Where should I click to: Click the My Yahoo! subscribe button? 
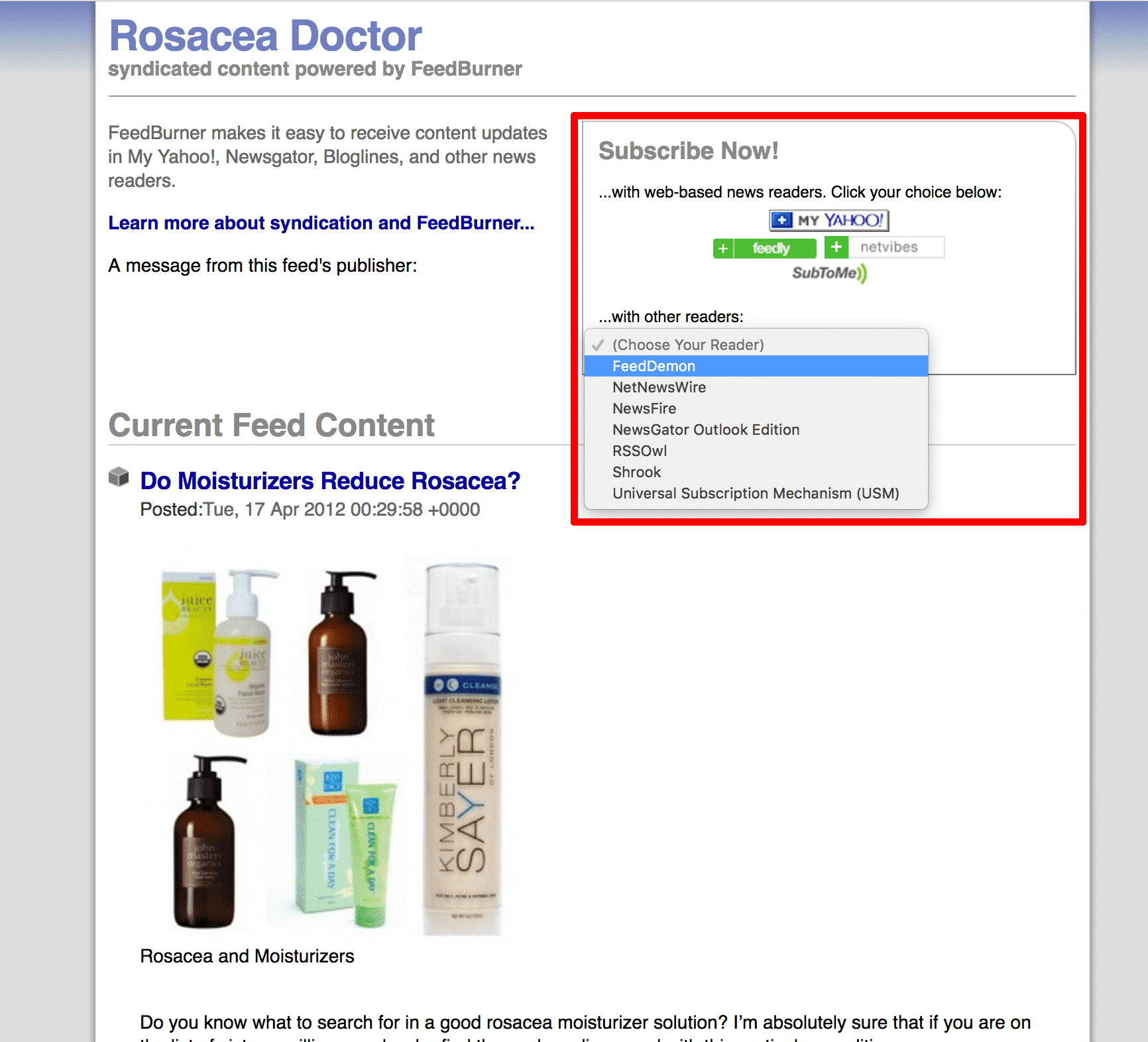pos(829,220)
